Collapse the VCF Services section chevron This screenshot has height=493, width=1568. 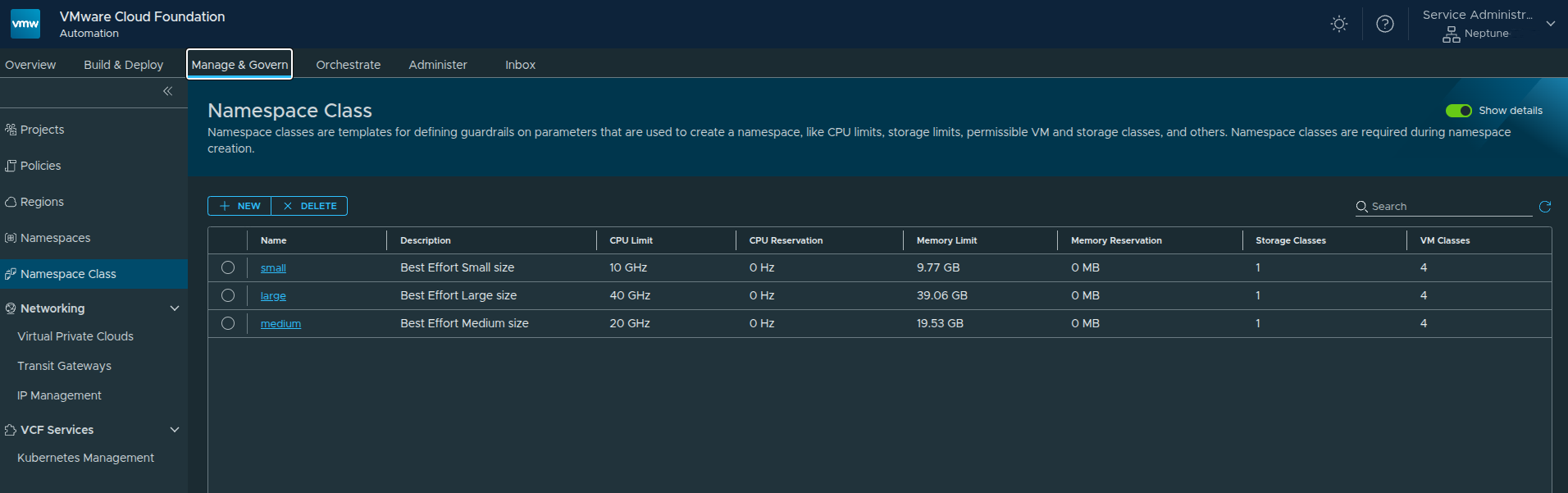pos(174,430)
